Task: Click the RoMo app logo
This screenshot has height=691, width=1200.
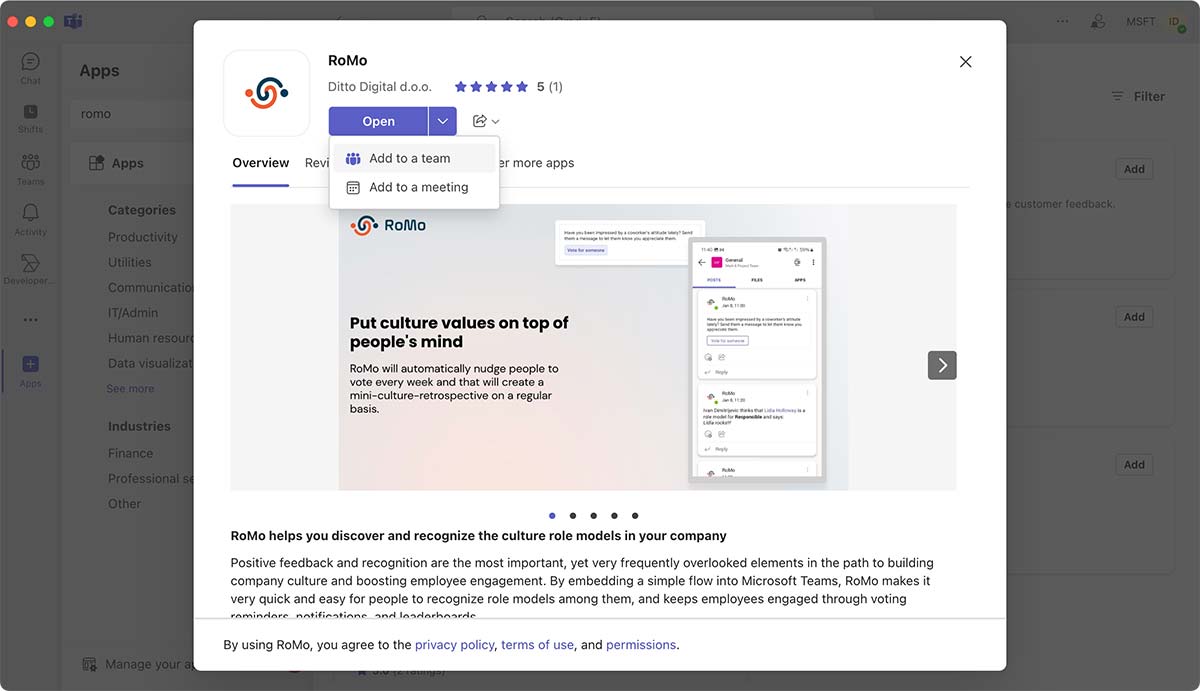Action: point(266,93)
